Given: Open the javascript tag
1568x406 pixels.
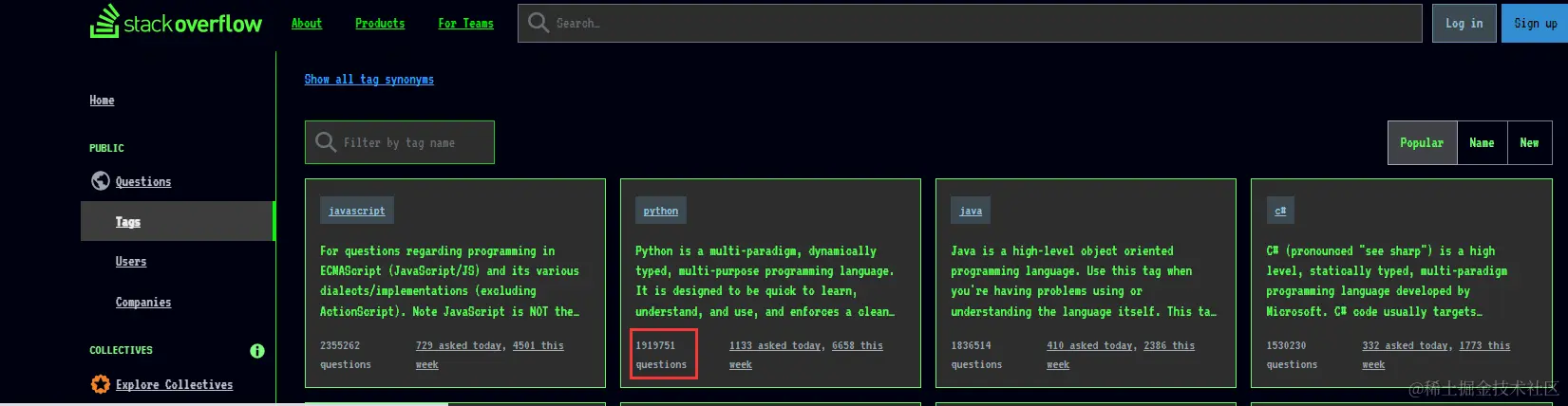Looking at the screenshot, I should coord(357,211).
